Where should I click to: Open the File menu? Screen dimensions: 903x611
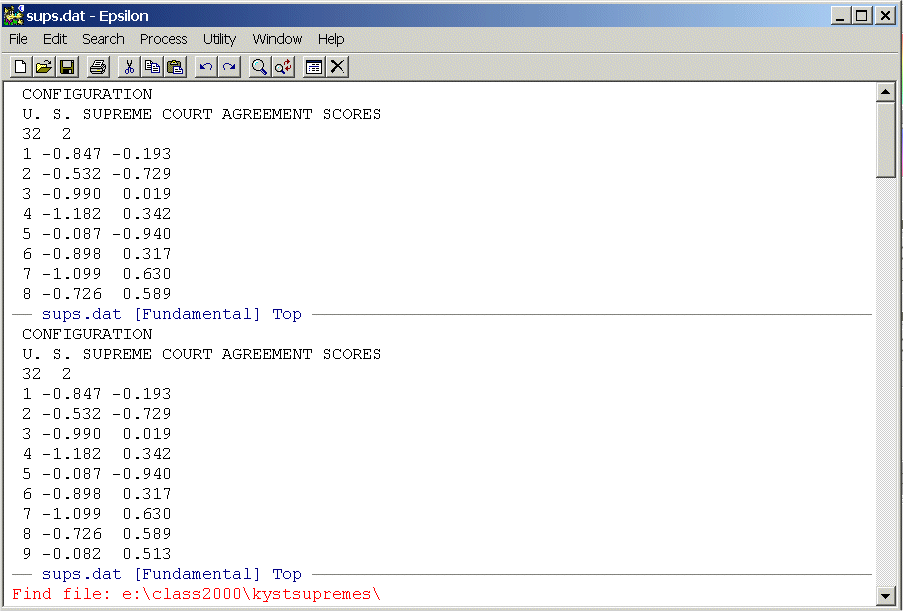(x=18, y=39)
